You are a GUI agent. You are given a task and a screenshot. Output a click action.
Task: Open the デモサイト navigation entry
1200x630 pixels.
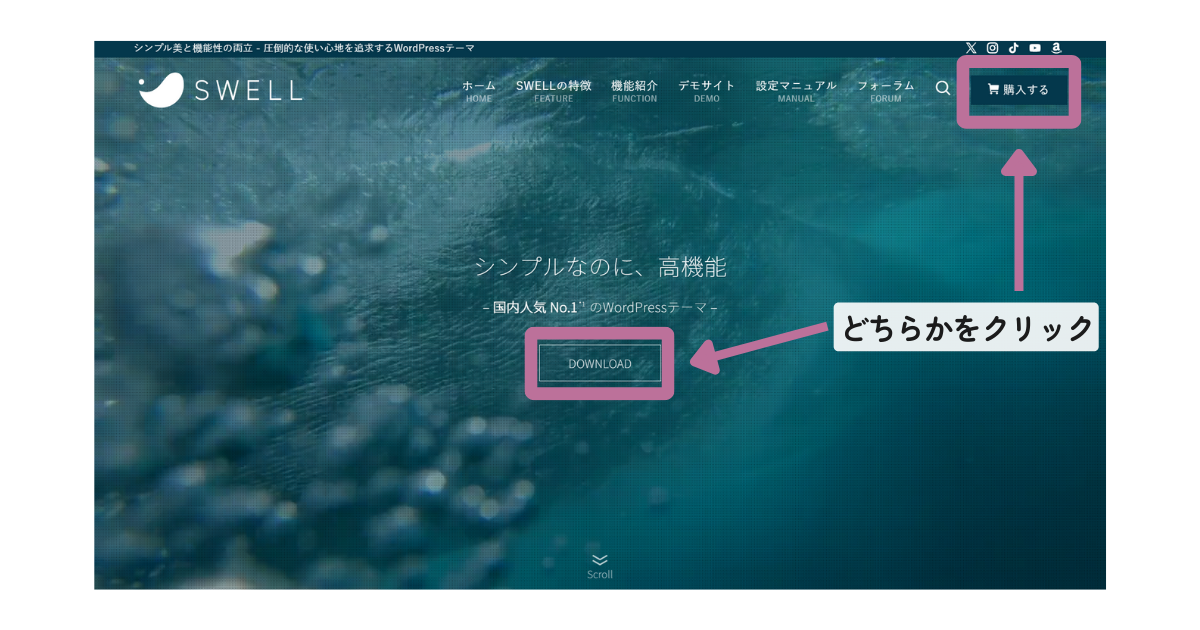coord(707,90)
